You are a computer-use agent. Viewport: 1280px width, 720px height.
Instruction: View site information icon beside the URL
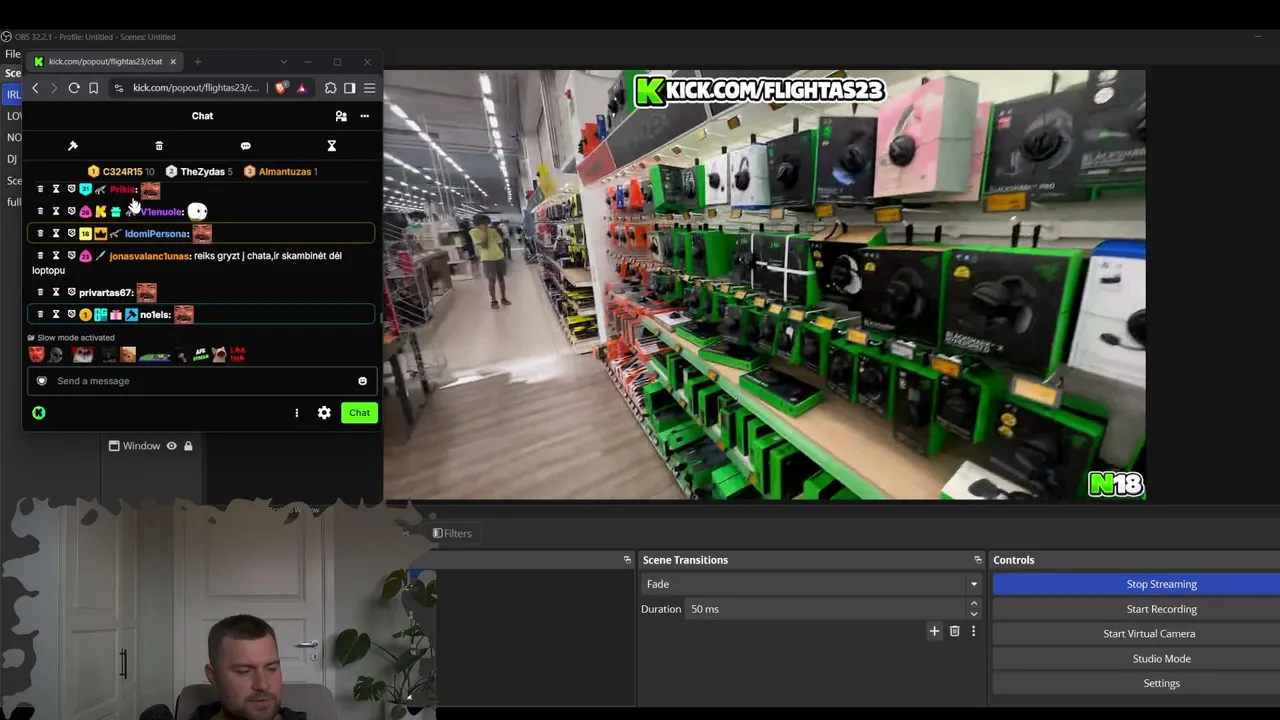click(x=119, y=88)
